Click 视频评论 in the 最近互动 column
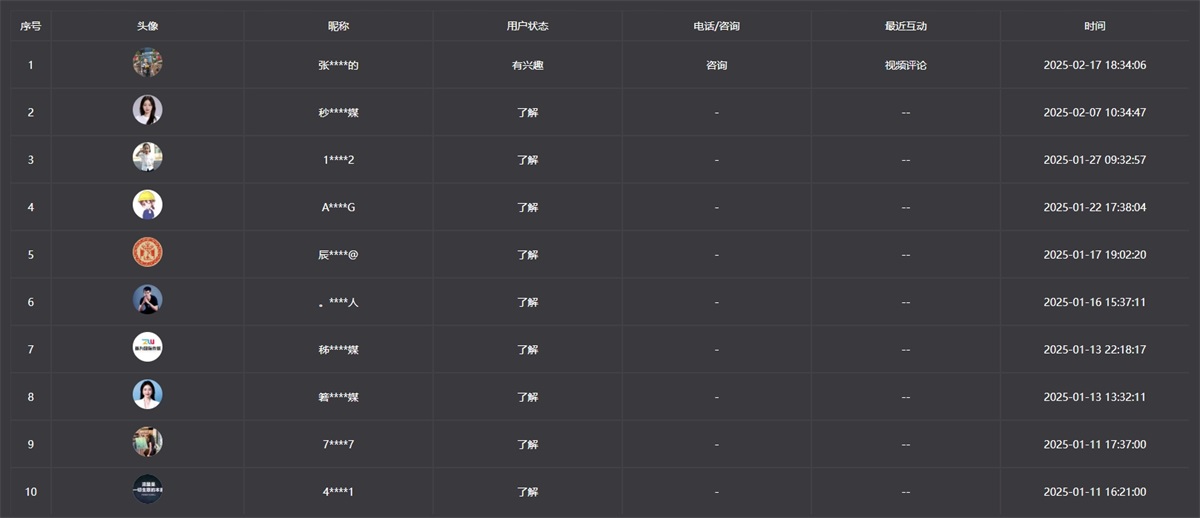 (x=905, y=65)
